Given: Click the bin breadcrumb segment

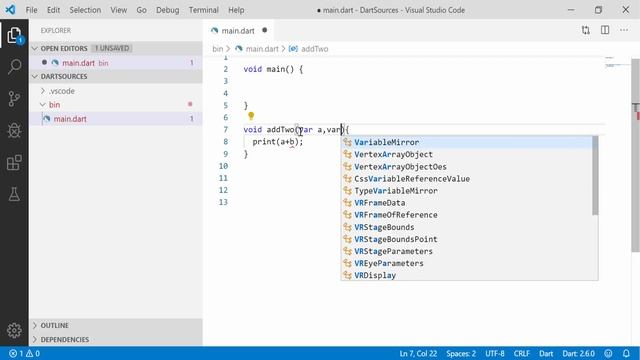Looking at the screenshot, I should 218,49.
